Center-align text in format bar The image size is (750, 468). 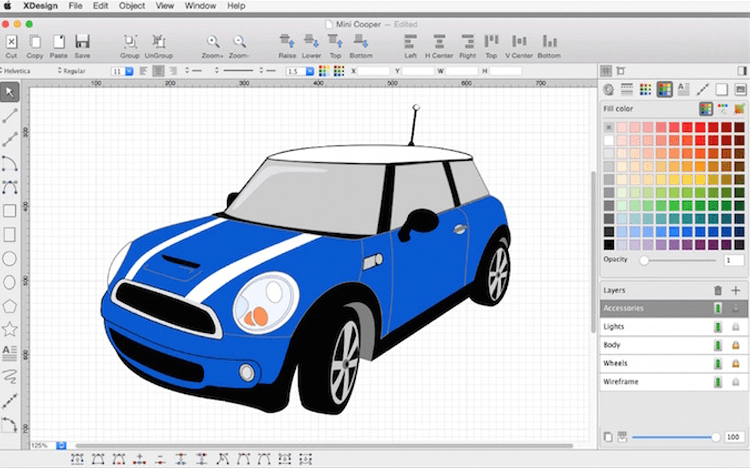click(x=158, y=71)
